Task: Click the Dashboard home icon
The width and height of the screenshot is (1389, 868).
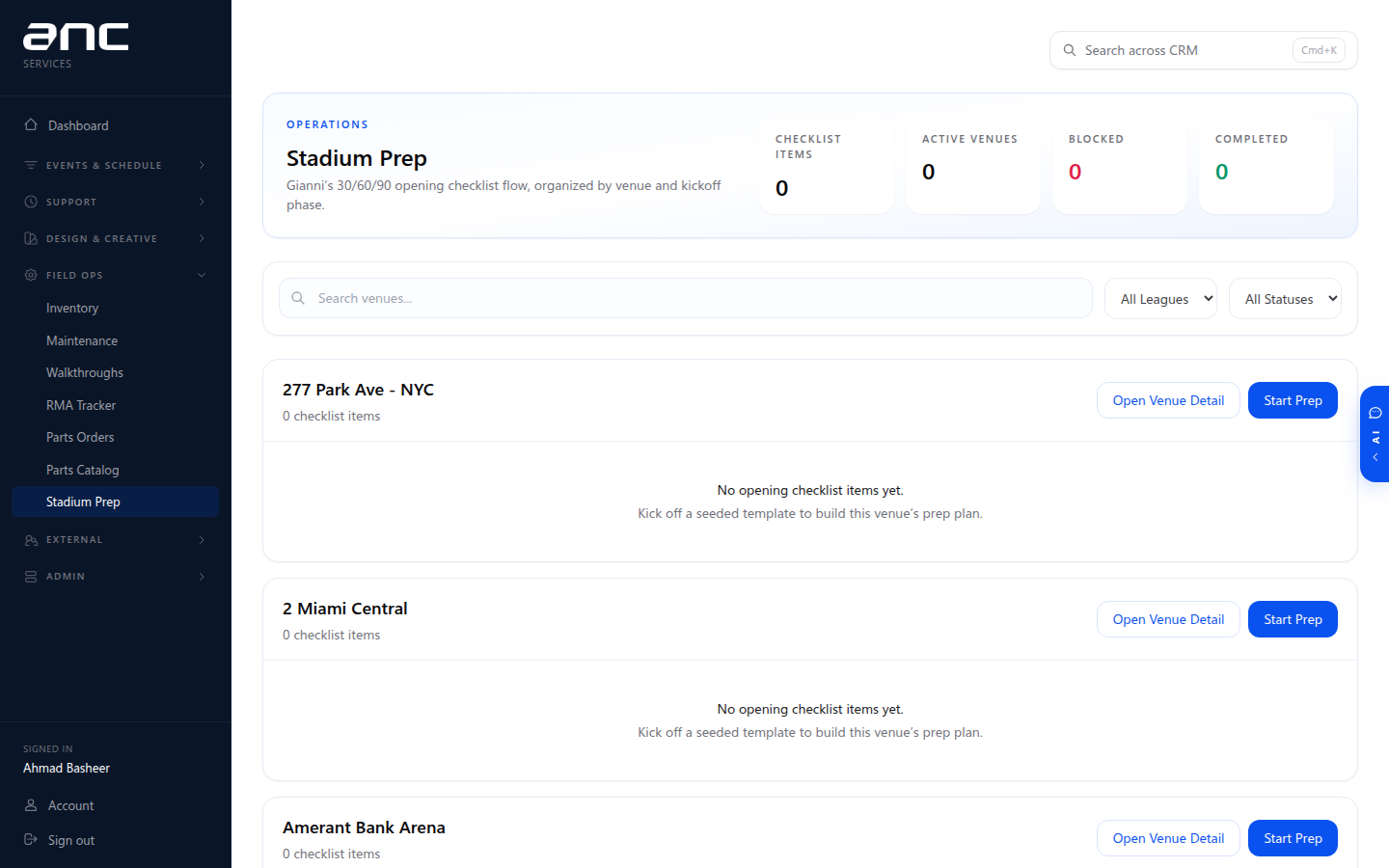Action: point(31,125)
